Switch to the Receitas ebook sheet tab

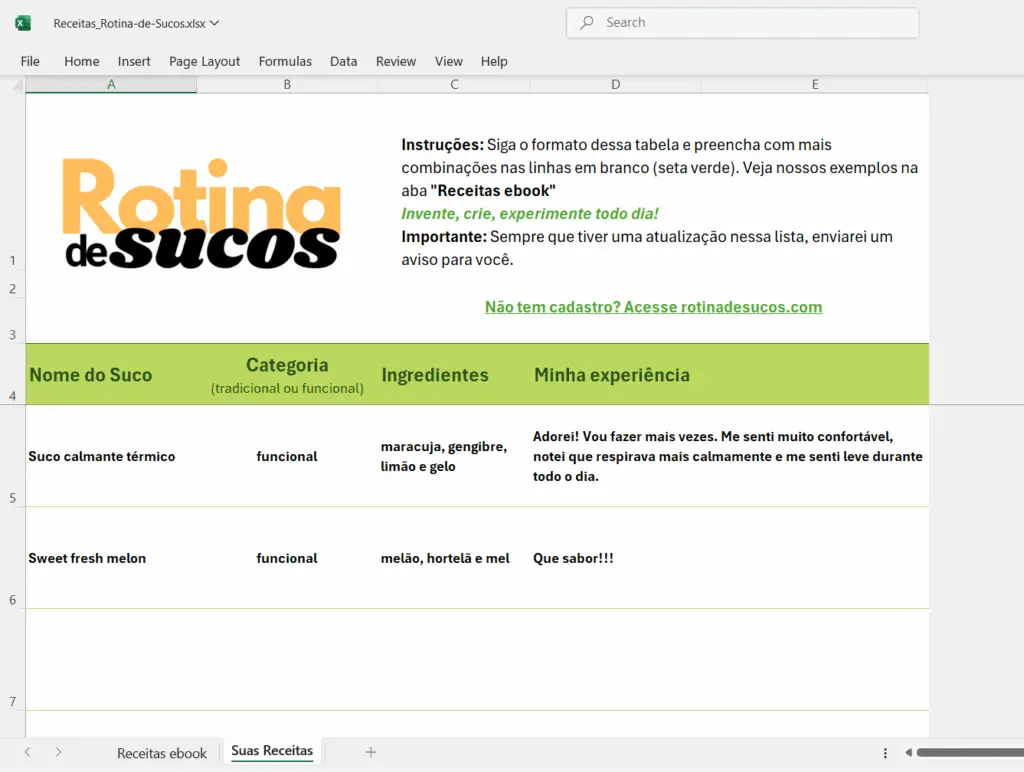tap(162, 753)
